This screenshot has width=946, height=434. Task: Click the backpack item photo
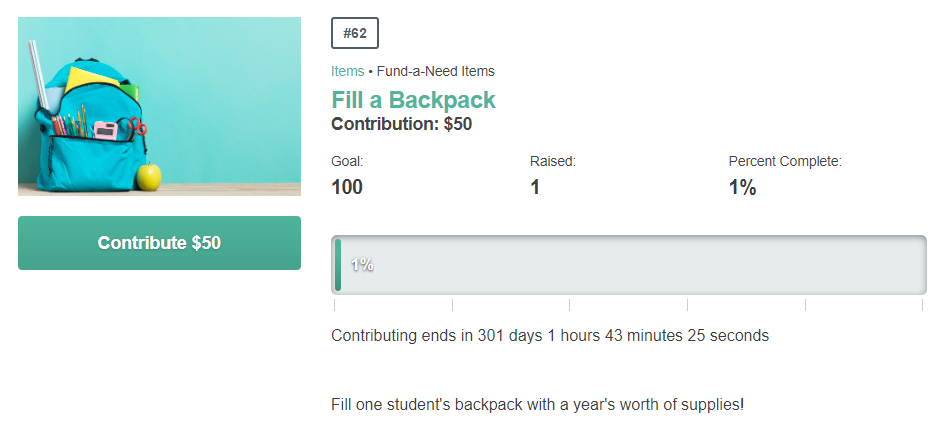(x=159, y=106)
